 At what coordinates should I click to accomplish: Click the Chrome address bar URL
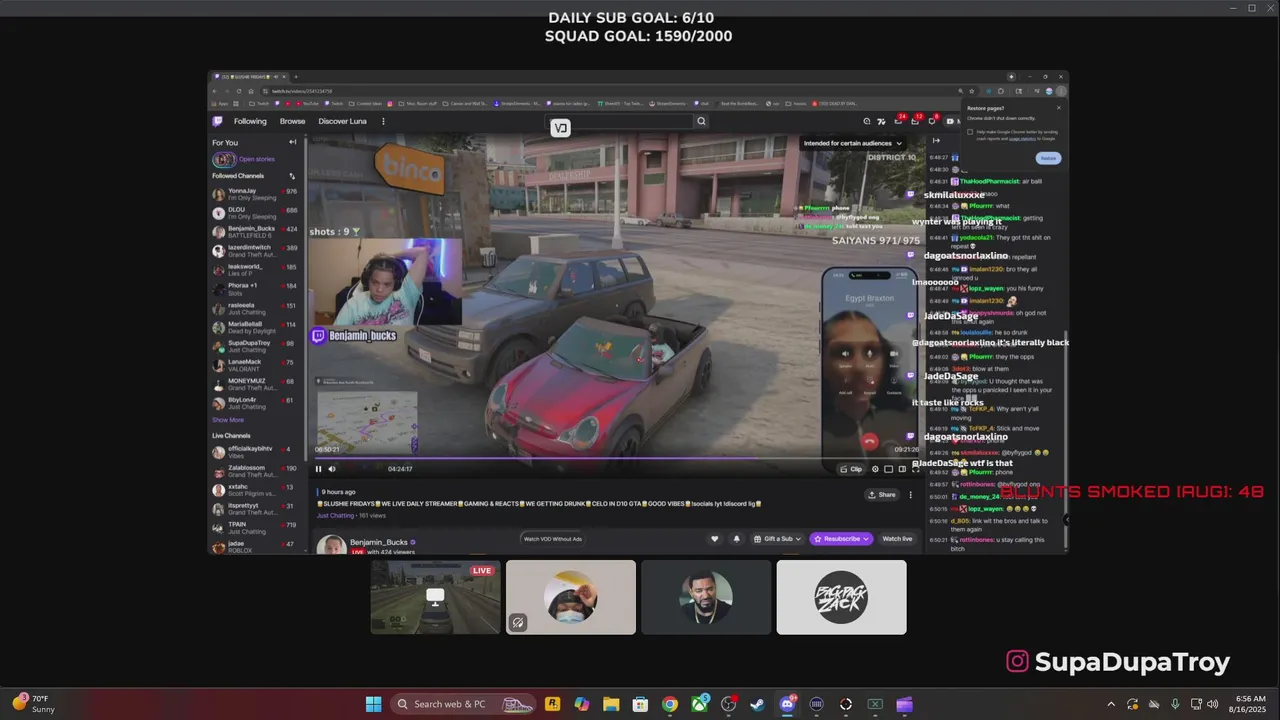click(302, 91)
